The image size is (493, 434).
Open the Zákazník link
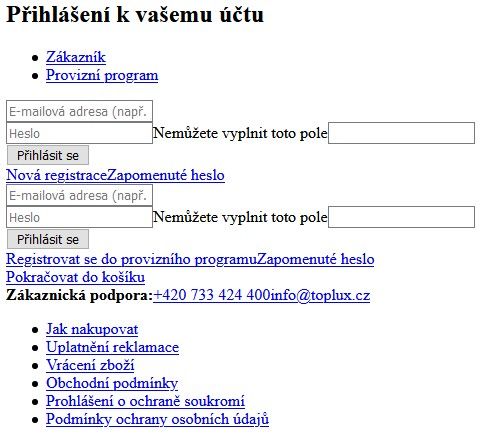[76, 57]
